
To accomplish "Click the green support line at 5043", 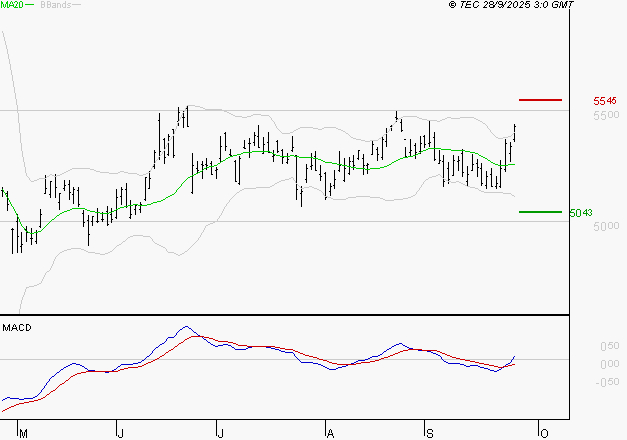I will tap(540, 212).
